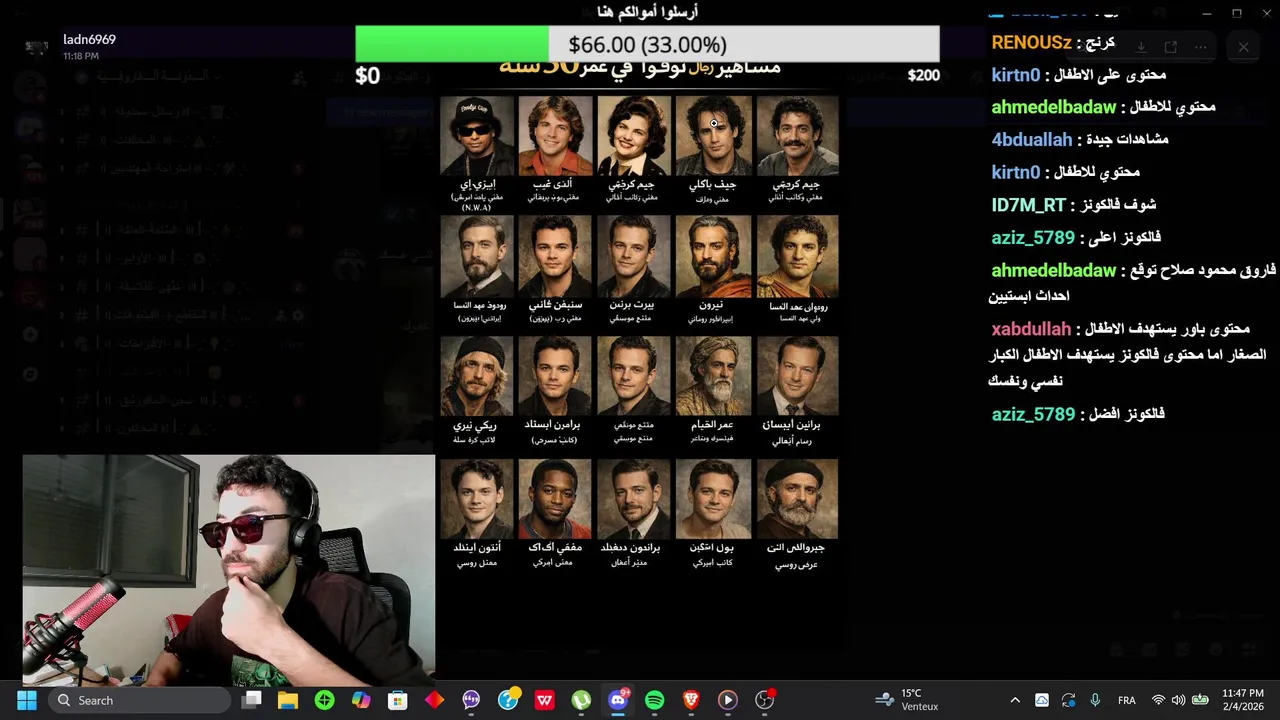Open ladn6969 user profile name
1280x720 pixels.
click(x=89, y=39)
